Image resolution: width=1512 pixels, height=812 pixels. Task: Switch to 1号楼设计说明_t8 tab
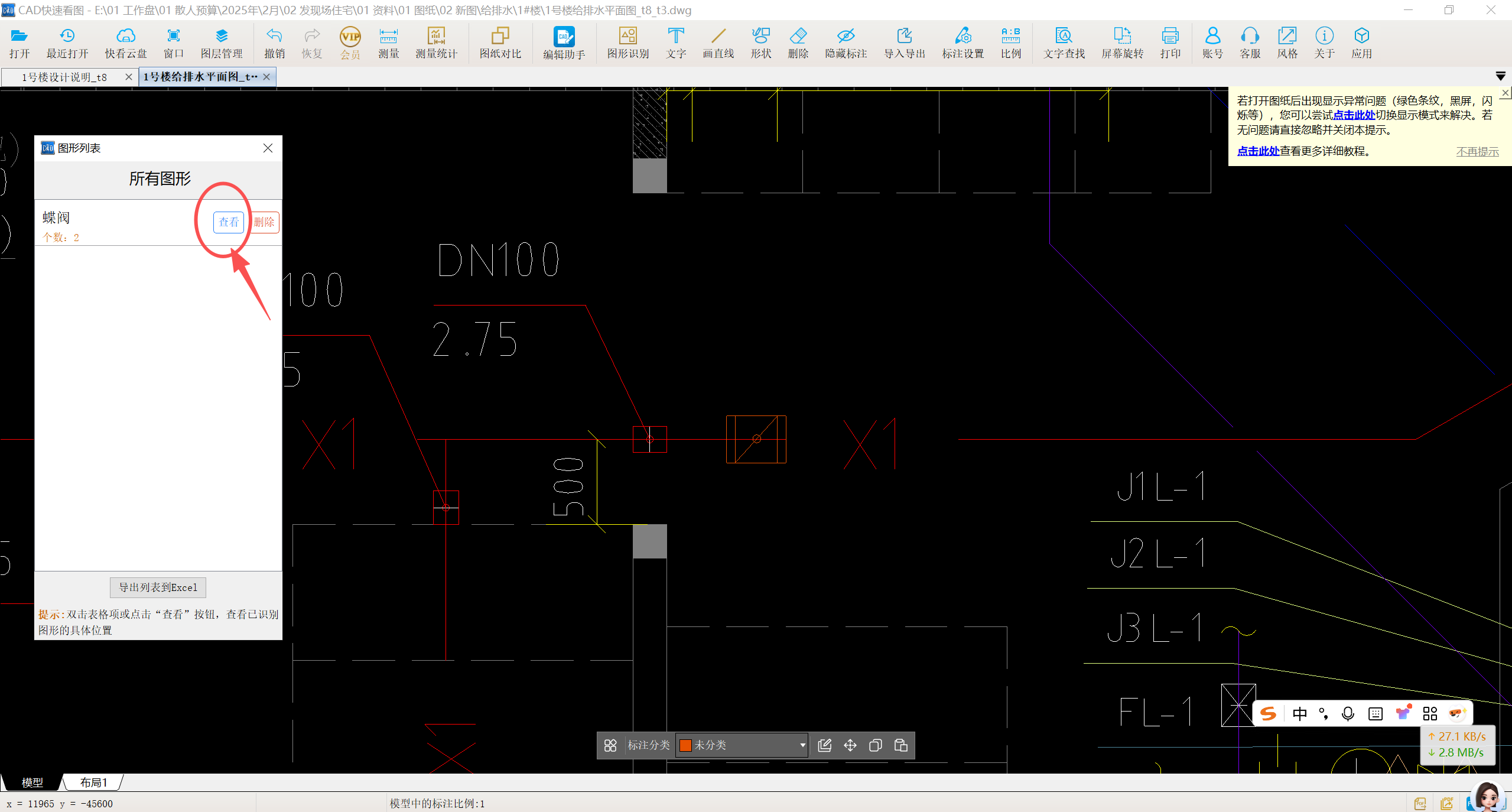[x=64, y=77]
